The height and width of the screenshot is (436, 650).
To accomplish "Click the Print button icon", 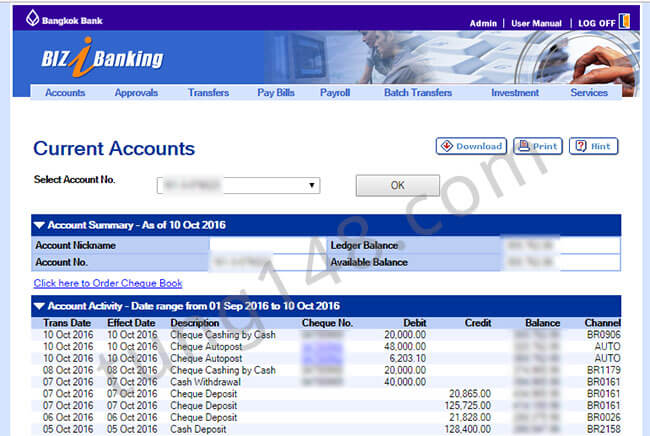I will [x=525, y=146].
